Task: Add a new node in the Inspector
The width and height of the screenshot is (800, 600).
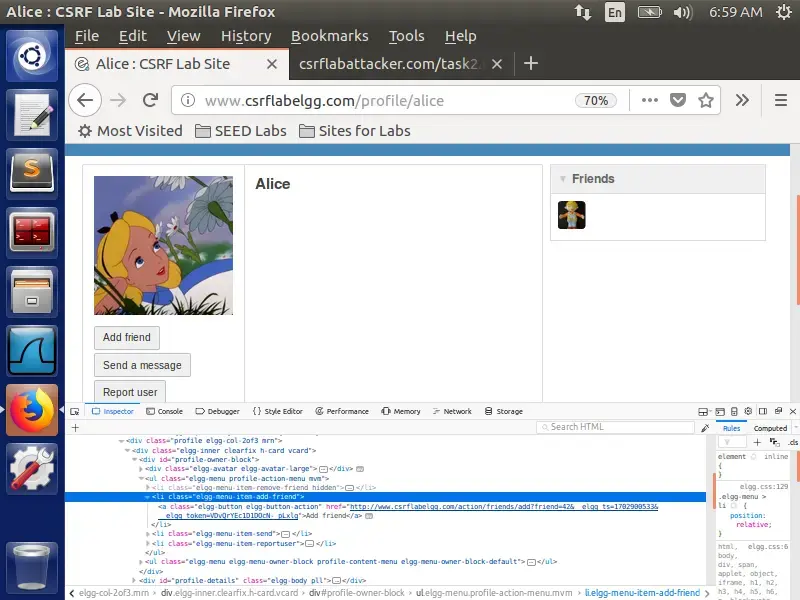Action: tap(76, 428)
